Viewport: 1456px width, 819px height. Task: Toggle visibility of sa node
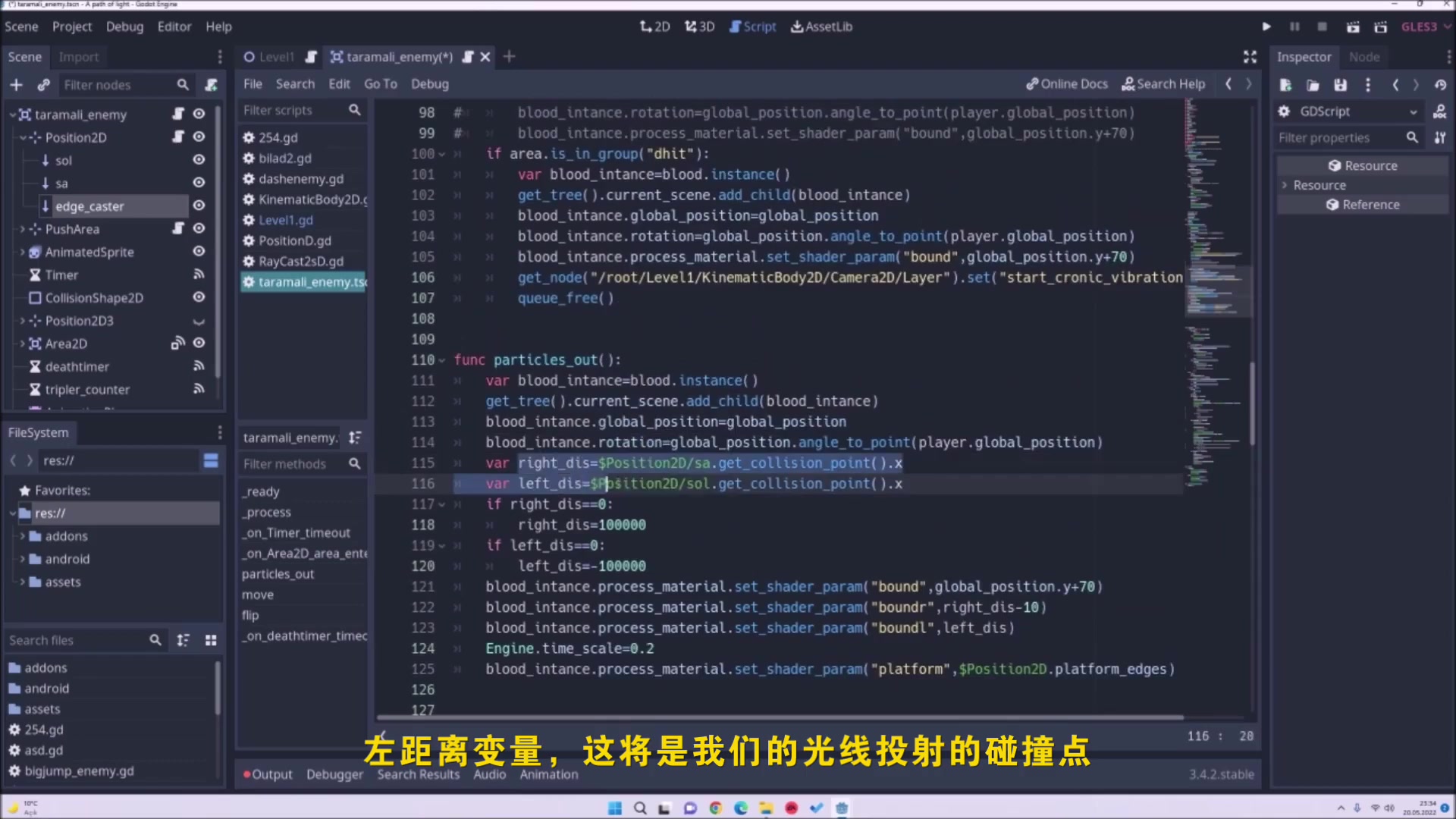pos(199,182)
